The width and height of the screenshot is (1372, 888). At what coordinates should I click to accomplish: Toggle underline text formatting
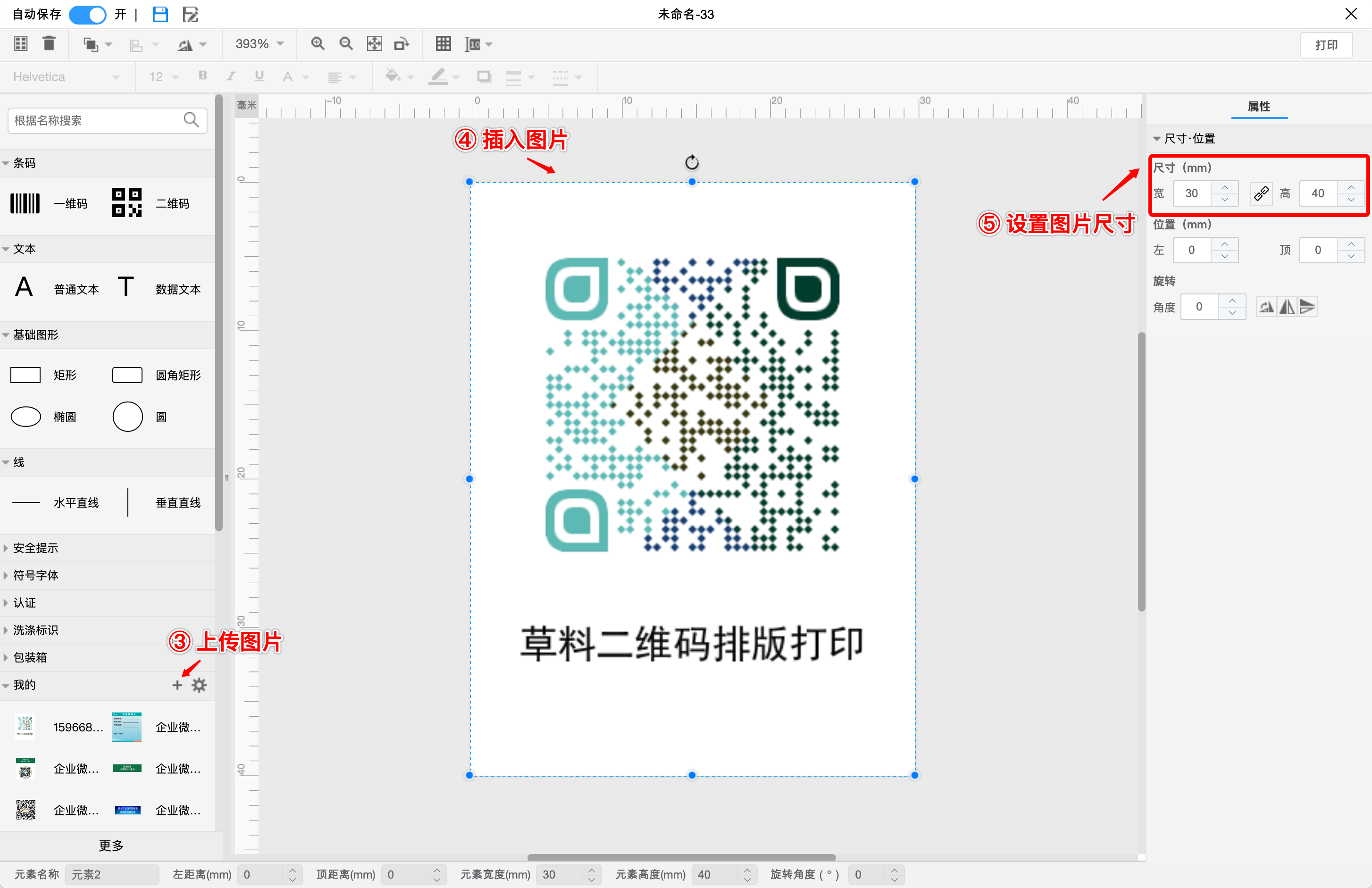[x=259, y=75]
